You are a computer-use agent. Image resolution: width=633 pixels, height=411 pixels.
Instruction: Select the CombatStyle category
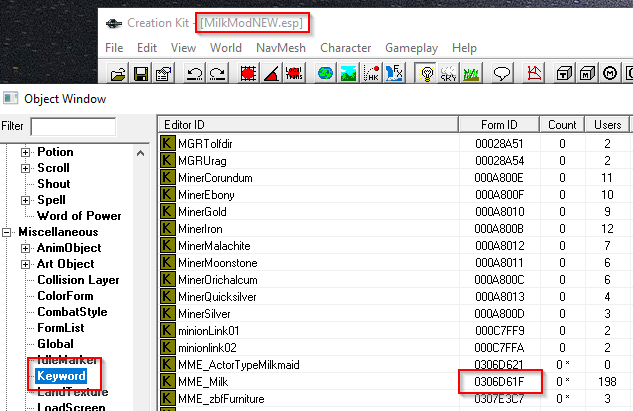(x=72, y=312)
